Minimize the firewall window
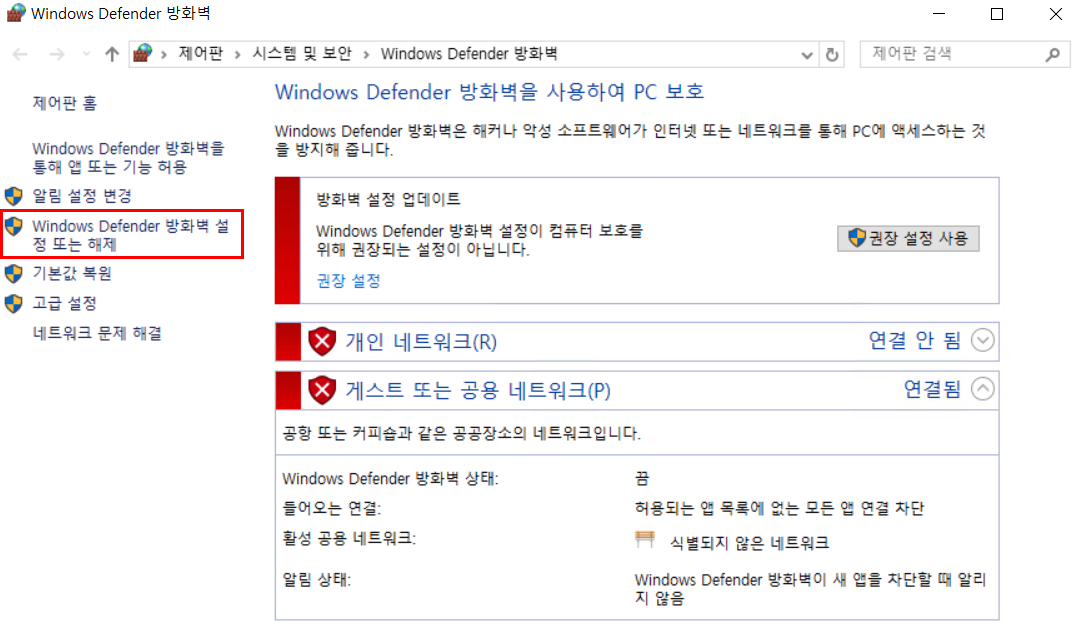This screenshot has height=644, width=1079. [939, 14]
